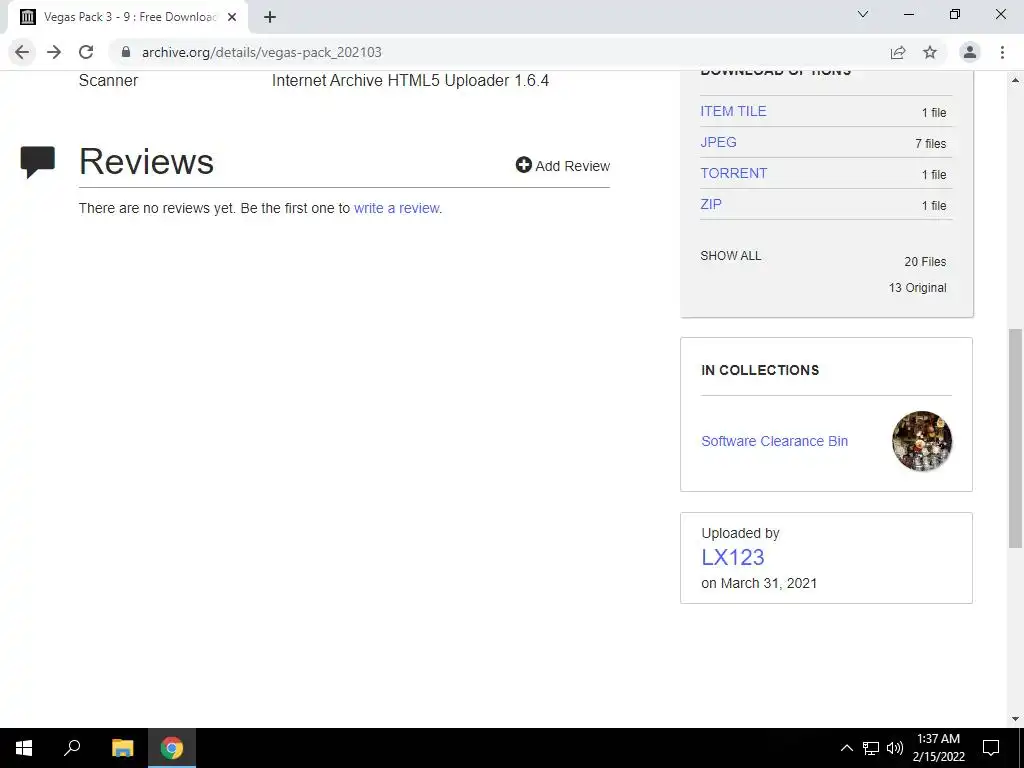This screenshot has height=768, width=1024.
Task: Open Chrome's three-dot menu
Action: pyautogui.click(x=1002, y=52)
